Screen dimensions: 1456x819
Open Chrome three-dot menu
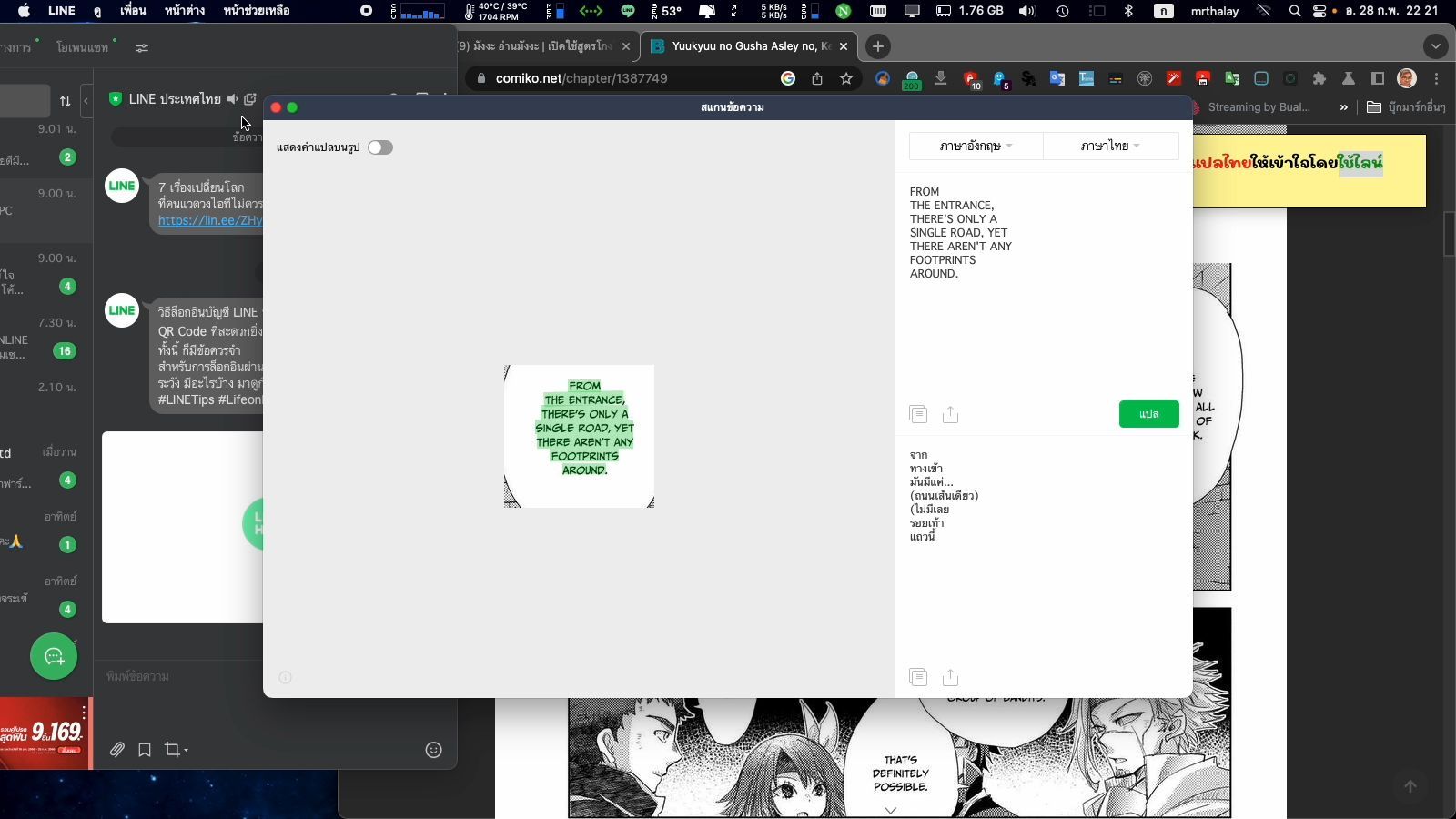[1436, 78]
